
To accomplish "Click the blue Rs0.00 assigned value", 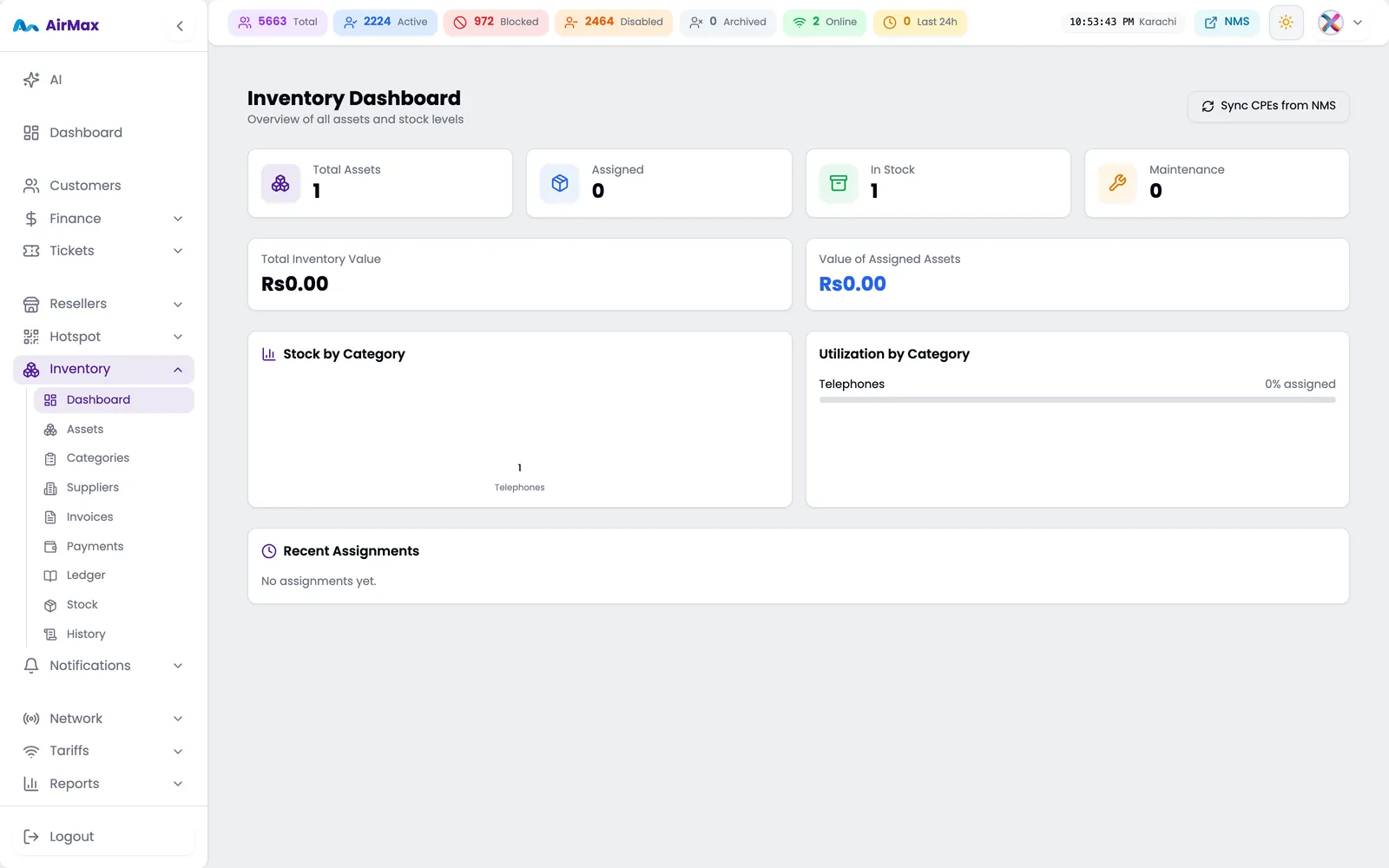I will [x=852, y=284].
